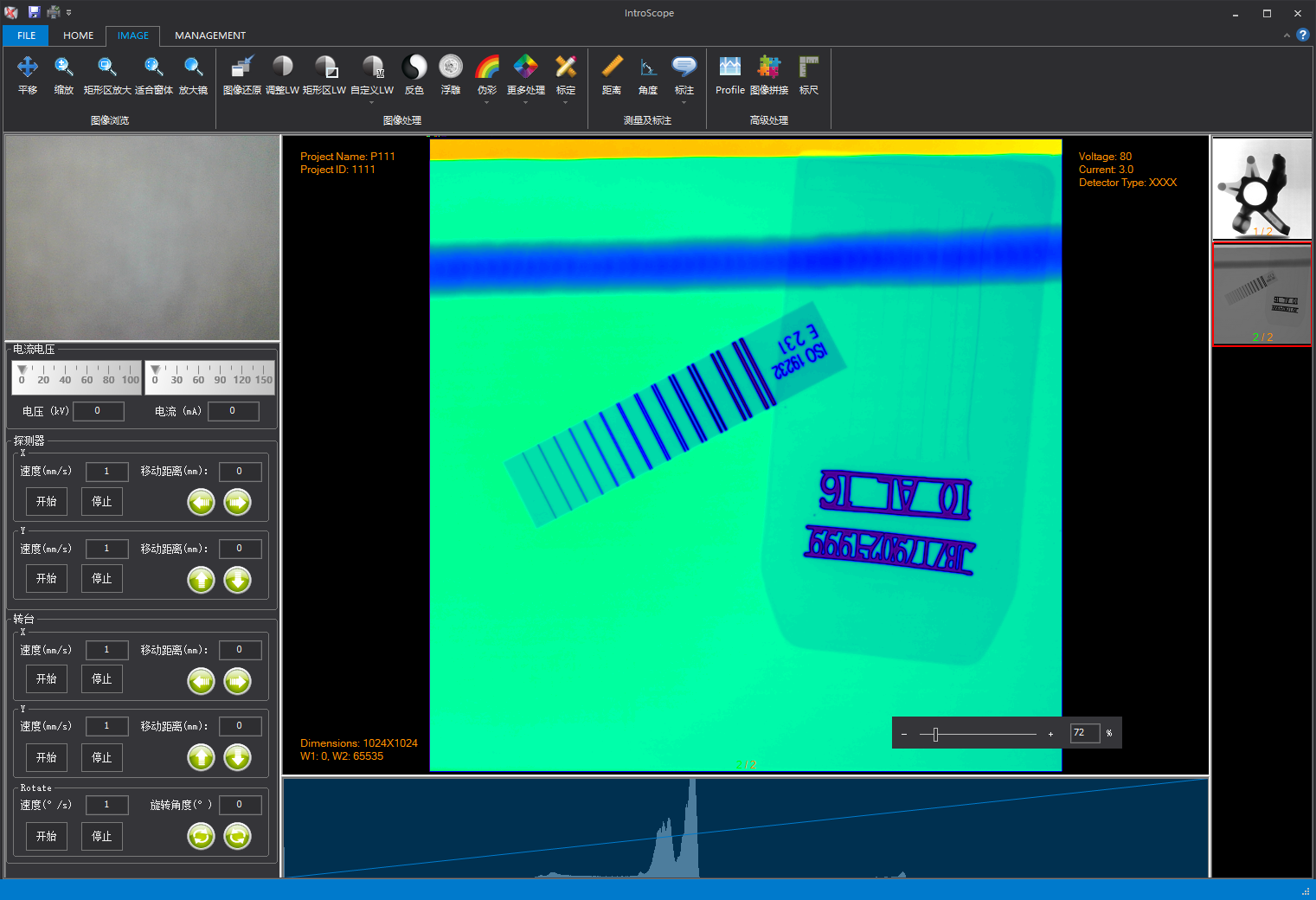This screenshot has height=900, width=1316.
Task: Click the 电压 voltage kV slider
Action: [x=76, y=377]
